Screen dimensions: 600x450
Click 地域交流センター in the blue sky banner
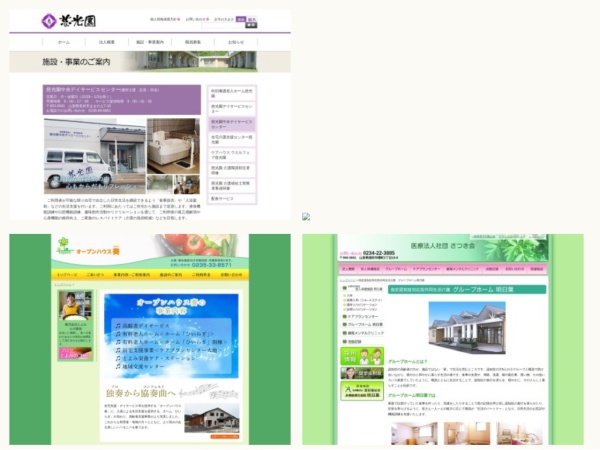click(x=142, y=367)
